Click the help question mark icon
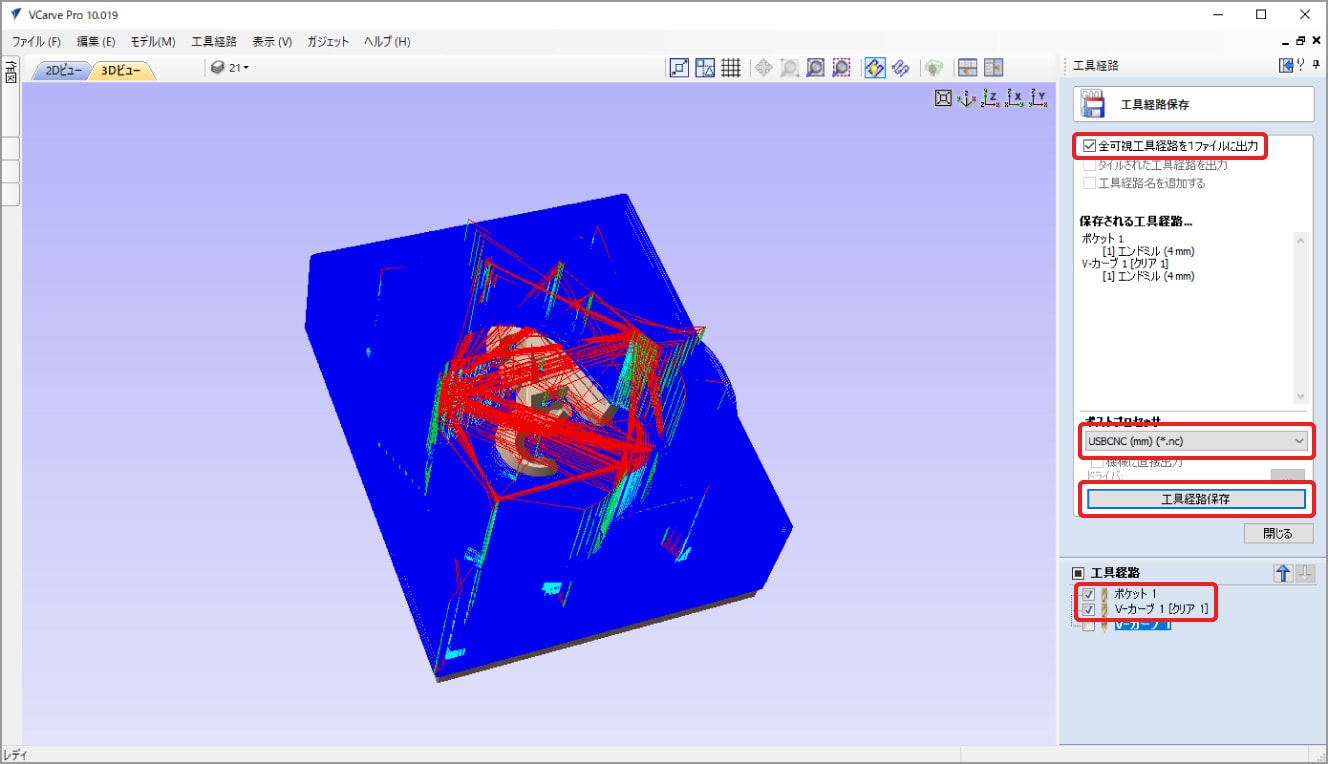This screenshot has width=1328, height=764. coord(1300,65)
